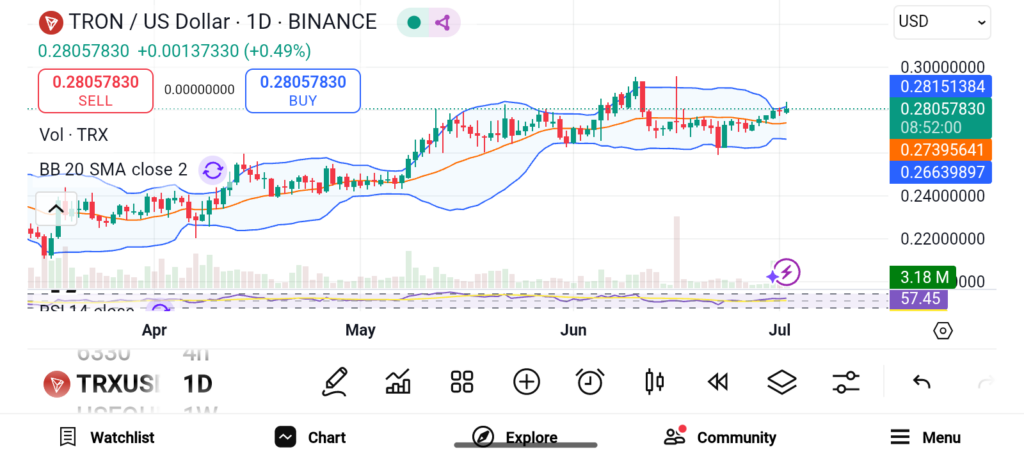Click the 3.18 M volume label

[x=922, y=277]
